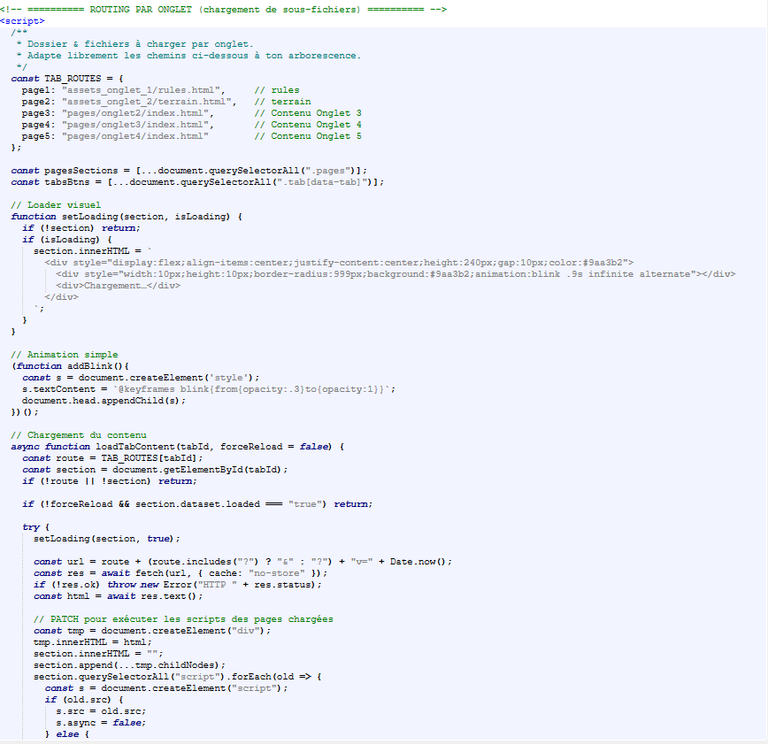Click the 's.src = old.src;' line
Image resolution: width=768 pixels, height=744 pixels.
[101, 712]
